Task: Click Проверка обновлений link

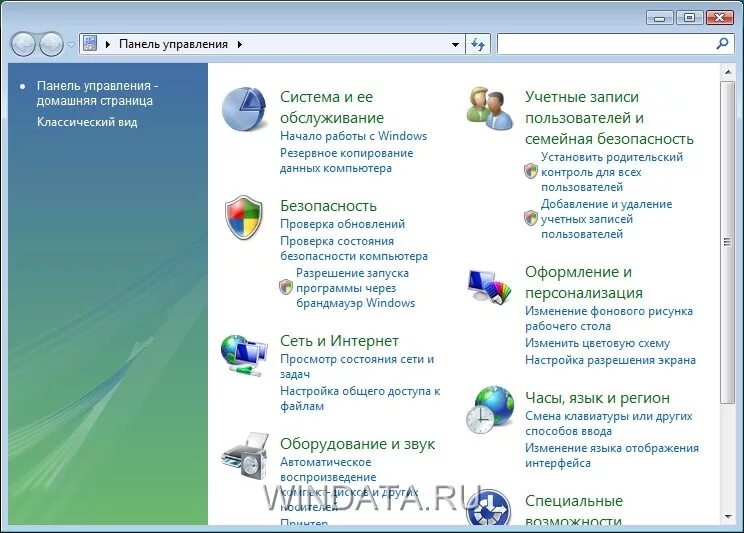Action: [343, 224]
